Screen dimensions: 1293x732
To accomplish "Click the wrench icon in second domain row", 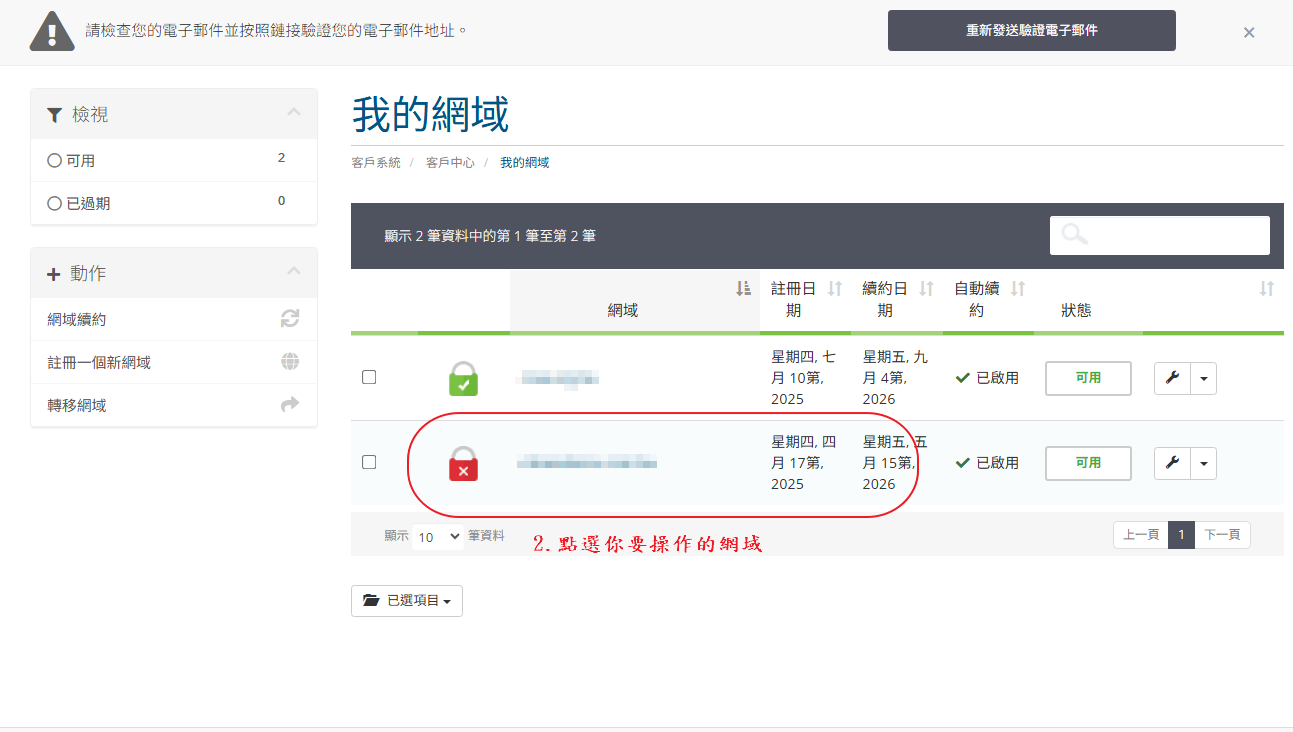I will pos(1172,463).
